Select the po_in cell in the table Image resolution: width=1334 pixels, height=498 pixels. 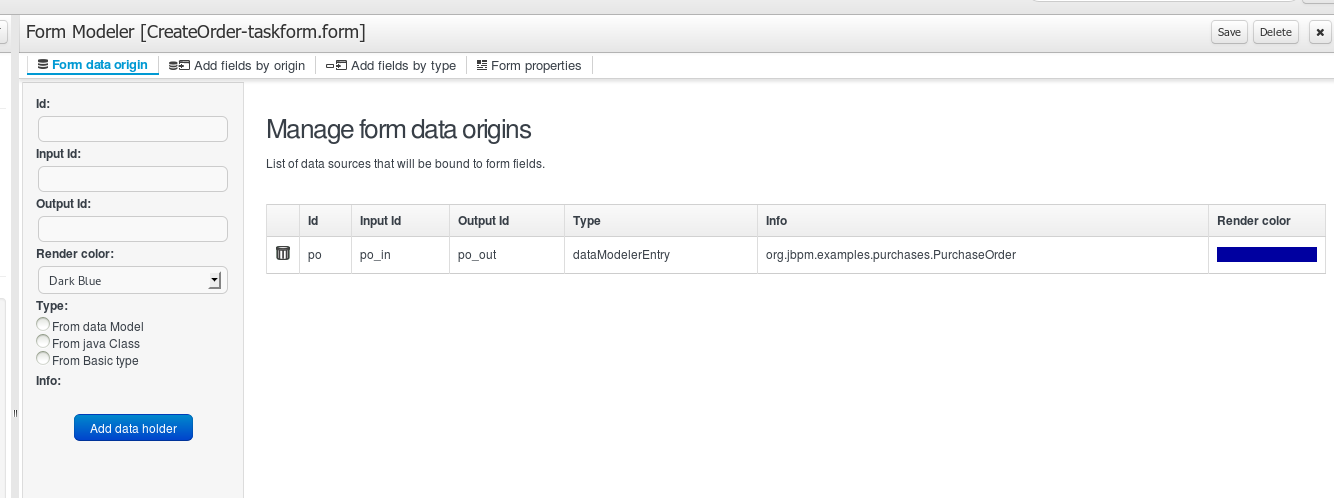coord(375,255)
